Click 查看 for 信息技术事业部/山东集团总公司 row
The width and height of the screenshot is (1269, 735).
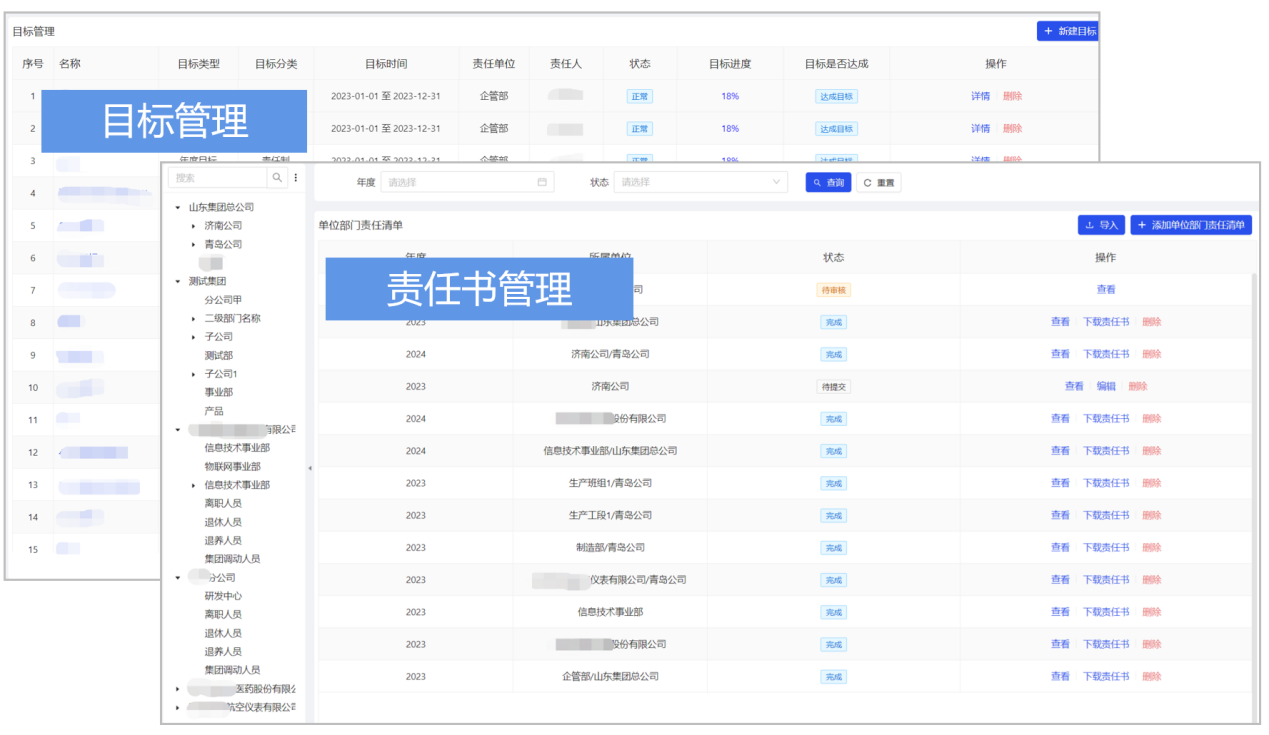(1060, 451)
